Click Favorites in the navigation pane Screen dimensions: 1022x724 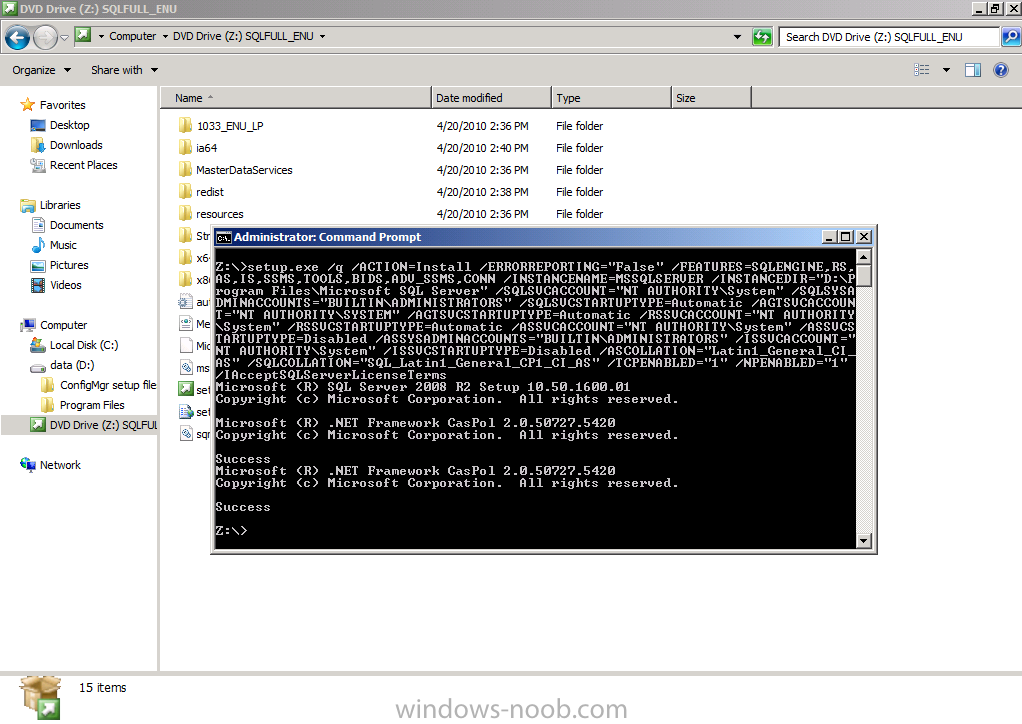(x=62, y=105)
